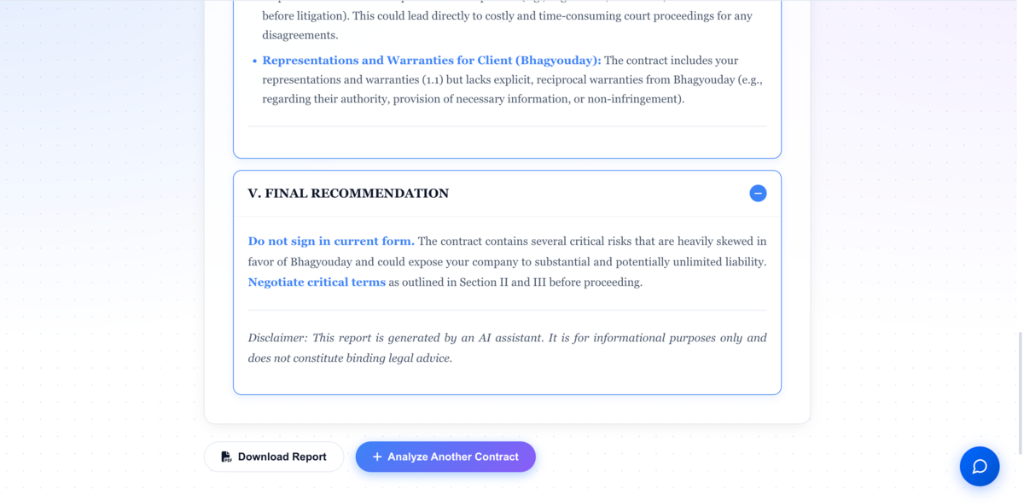Click the plus icon on Analyze Another Contract
The image size is (1024, 503).
[377, 457]
